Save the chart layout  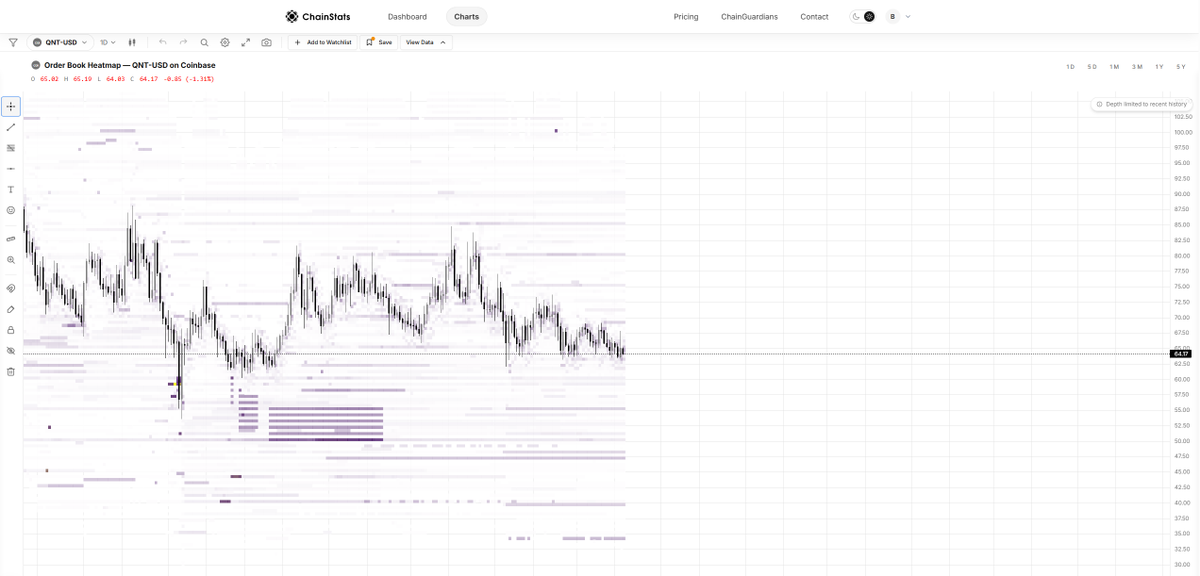(379, 43)
